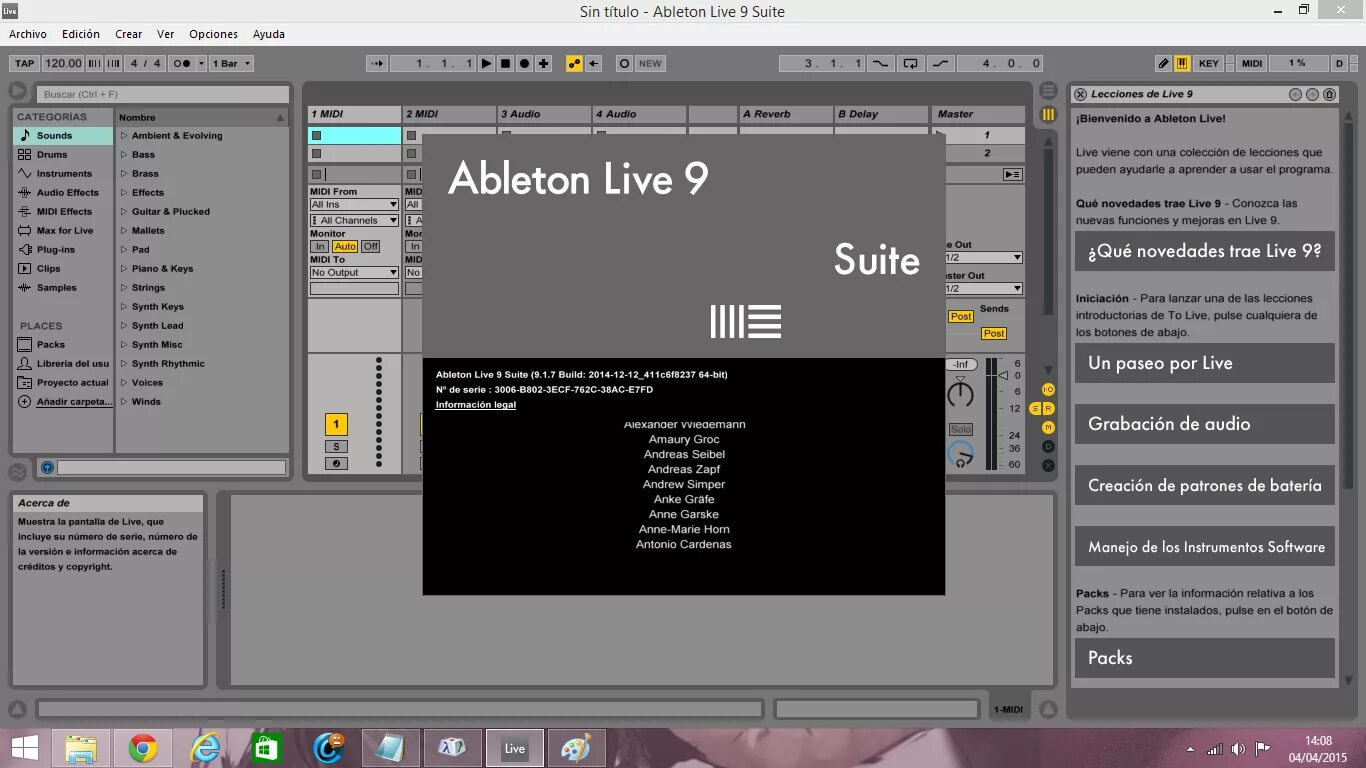Click the Master pan knob
Viewport: 1366px width, 768px height.
(960, 394)
